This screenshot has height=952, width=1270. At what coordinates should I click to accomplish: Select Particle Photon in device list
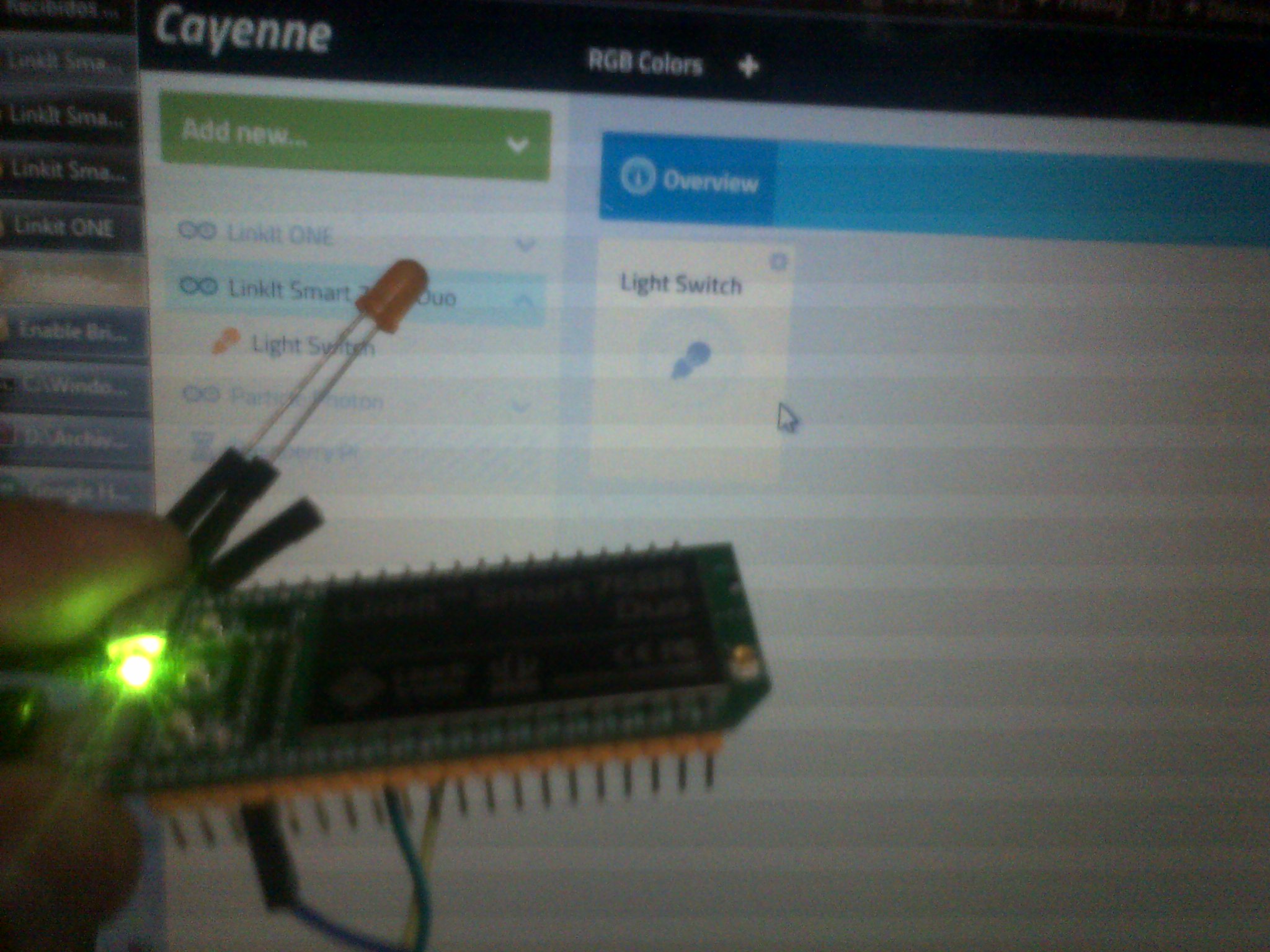coord(308,399)
